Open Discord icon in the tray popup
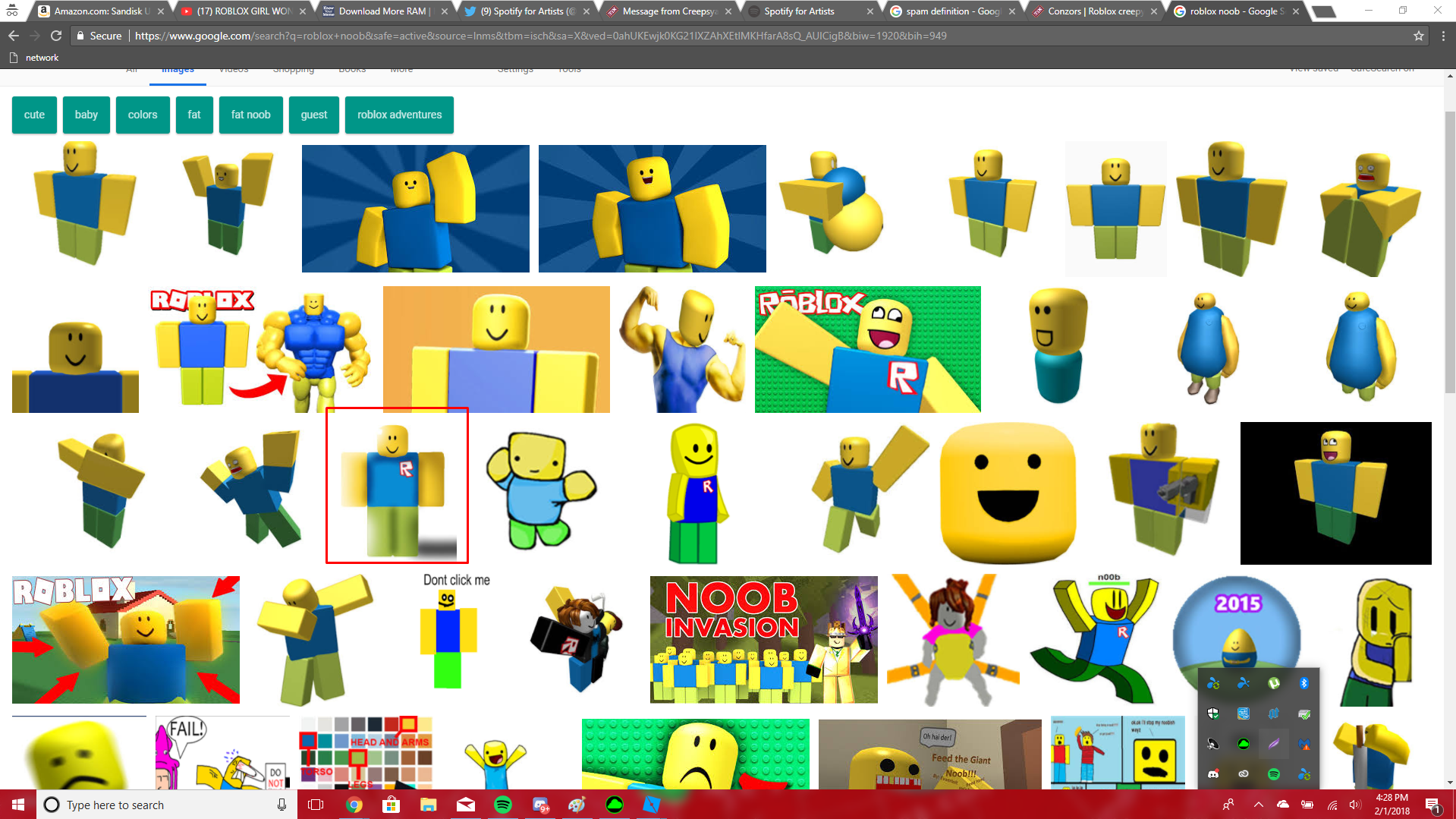This screenshot has height=819, width=1456. tap(1213, 774)
